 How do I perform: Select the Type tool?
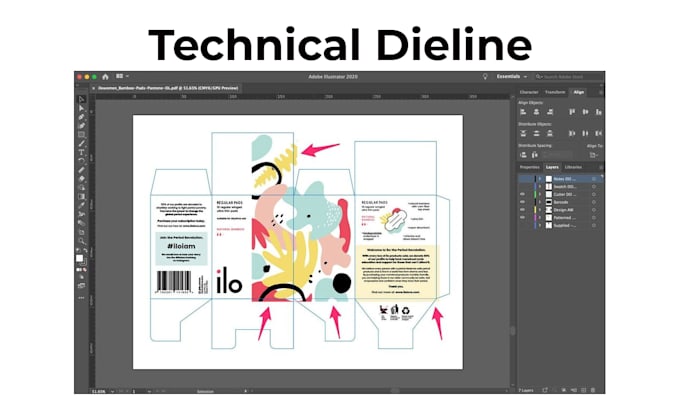(x=81, y=152)
